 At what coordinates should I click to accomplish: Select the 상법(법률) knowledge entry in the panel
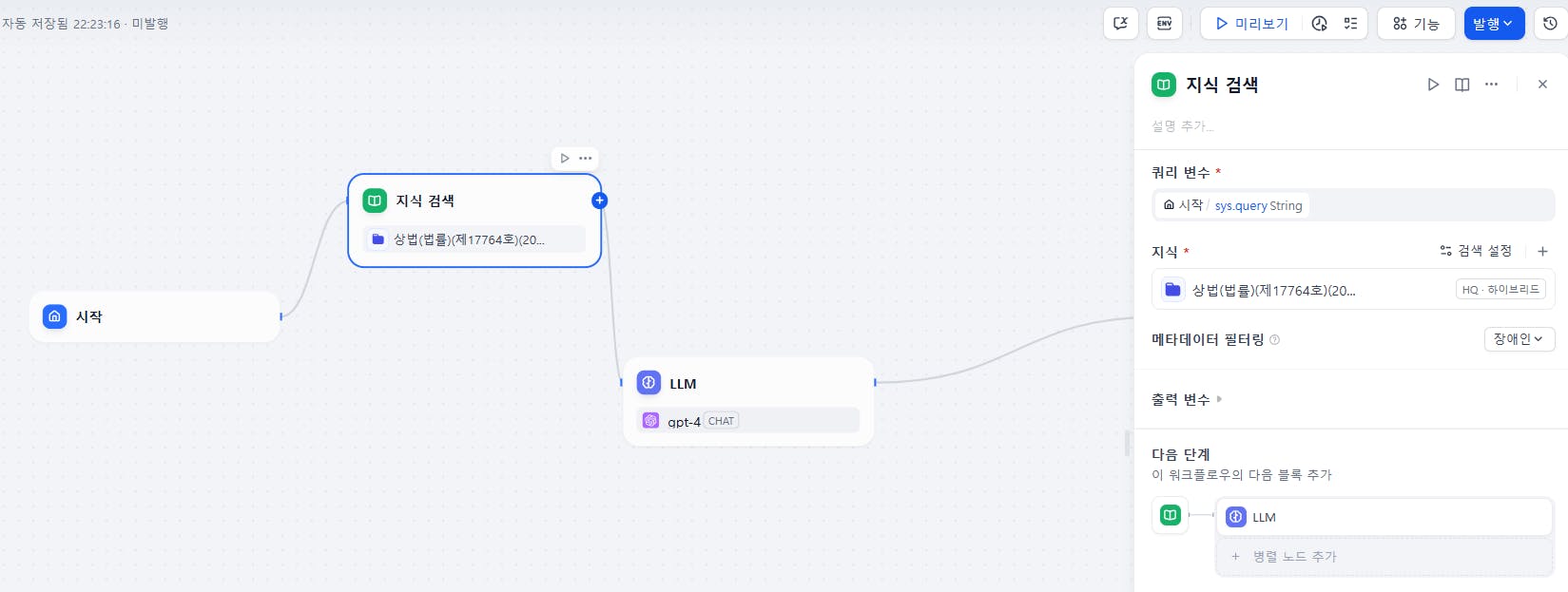[x=1353, y=290]
